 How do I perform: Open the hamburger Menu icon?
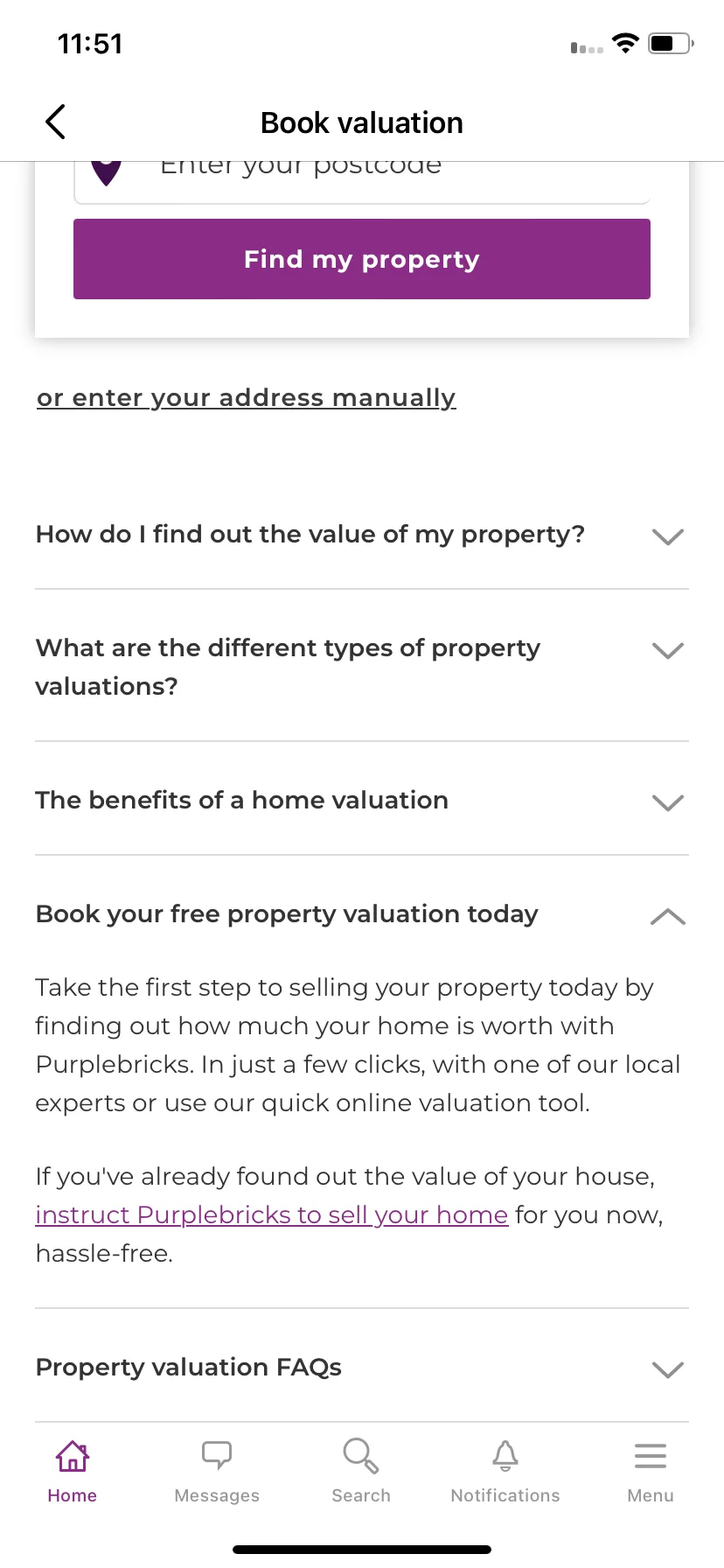(x=651, y=1456)
